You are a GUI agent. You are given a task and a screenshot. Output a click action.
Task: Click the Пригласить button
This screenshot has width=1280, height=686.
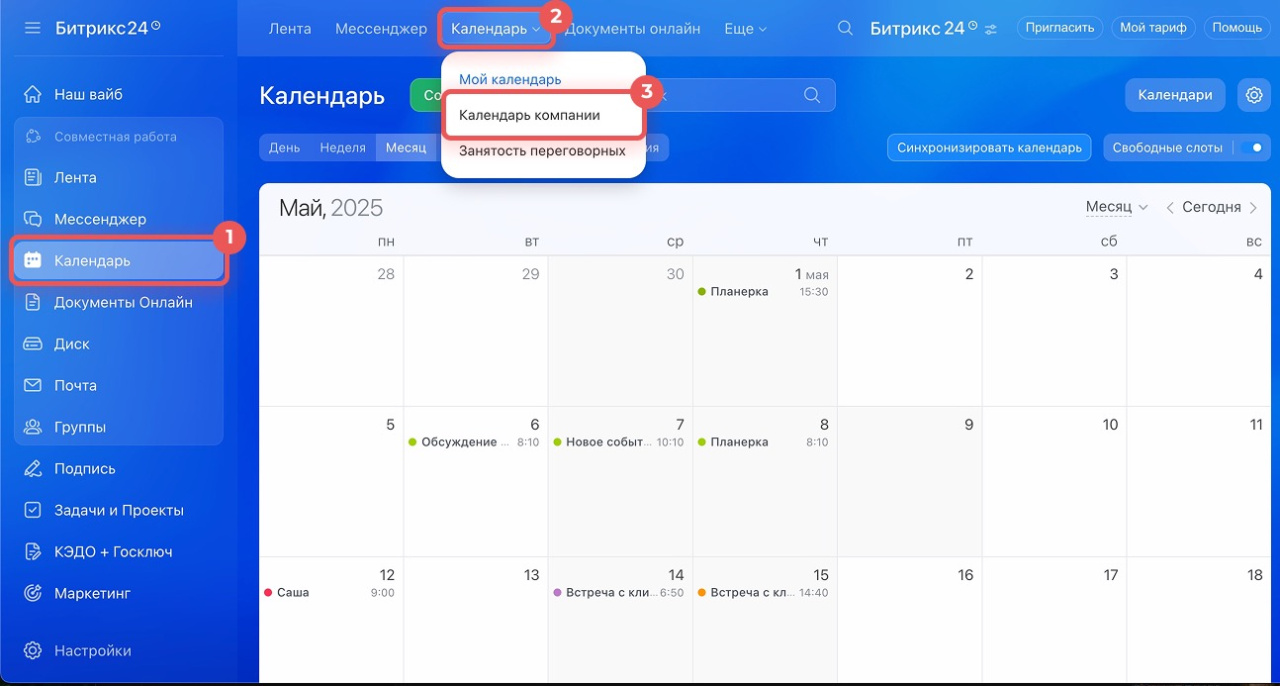point(1060,28)
